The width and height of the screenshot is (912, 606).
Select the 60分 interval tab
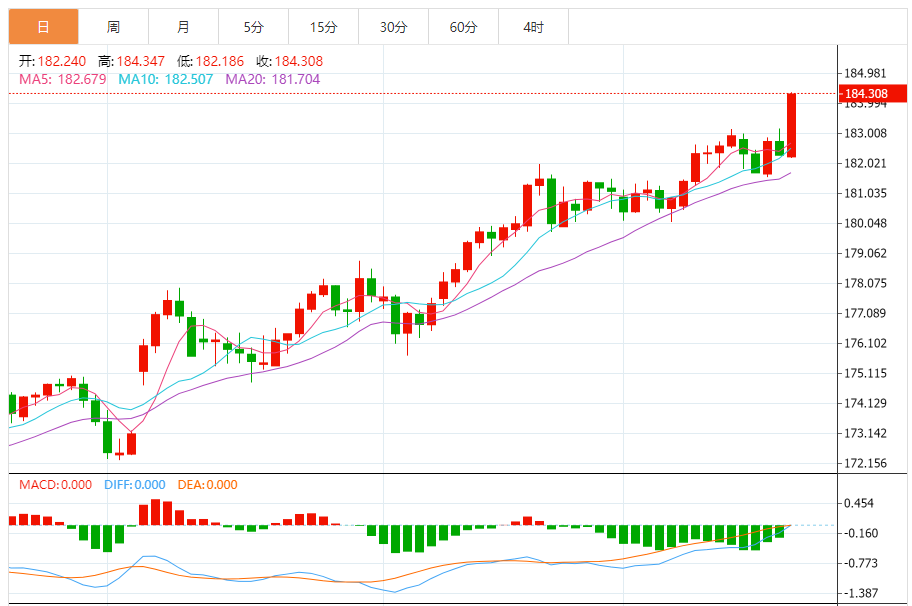(x=463, y=27)
